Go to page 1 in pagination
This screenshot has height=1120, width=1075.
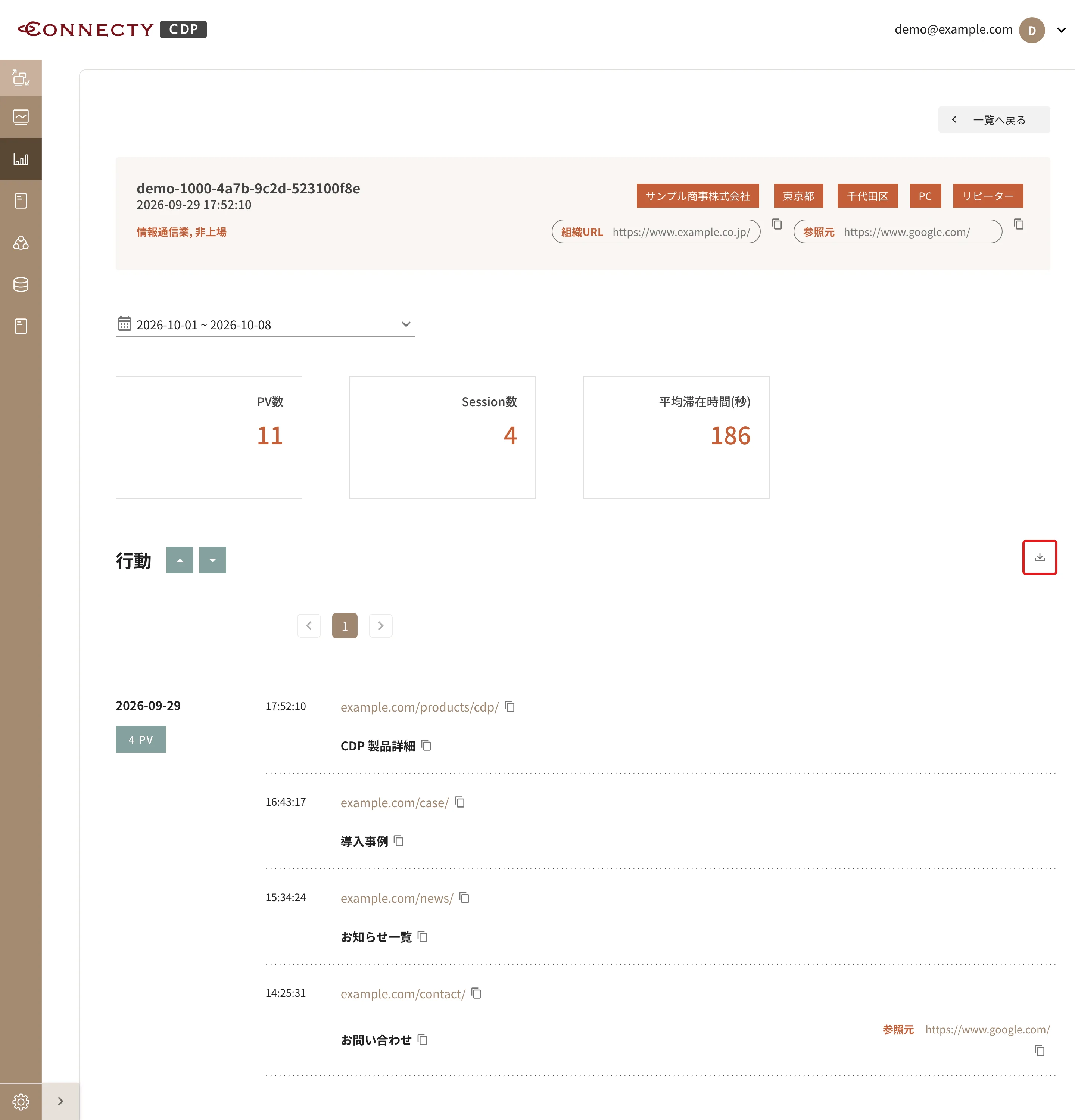click(345, 626)
